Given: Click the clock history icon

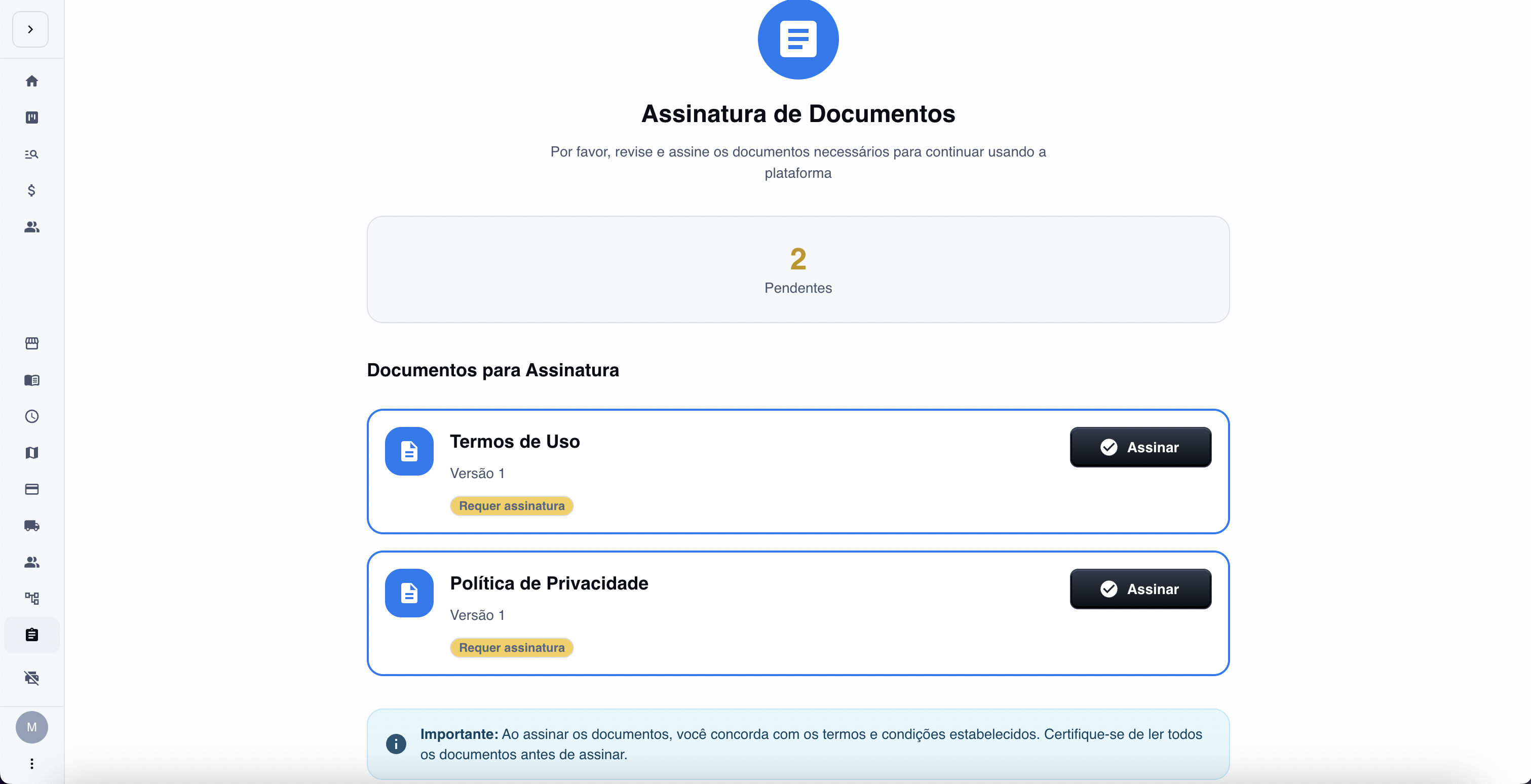Looking at the screenshot, I should [31, 416].
